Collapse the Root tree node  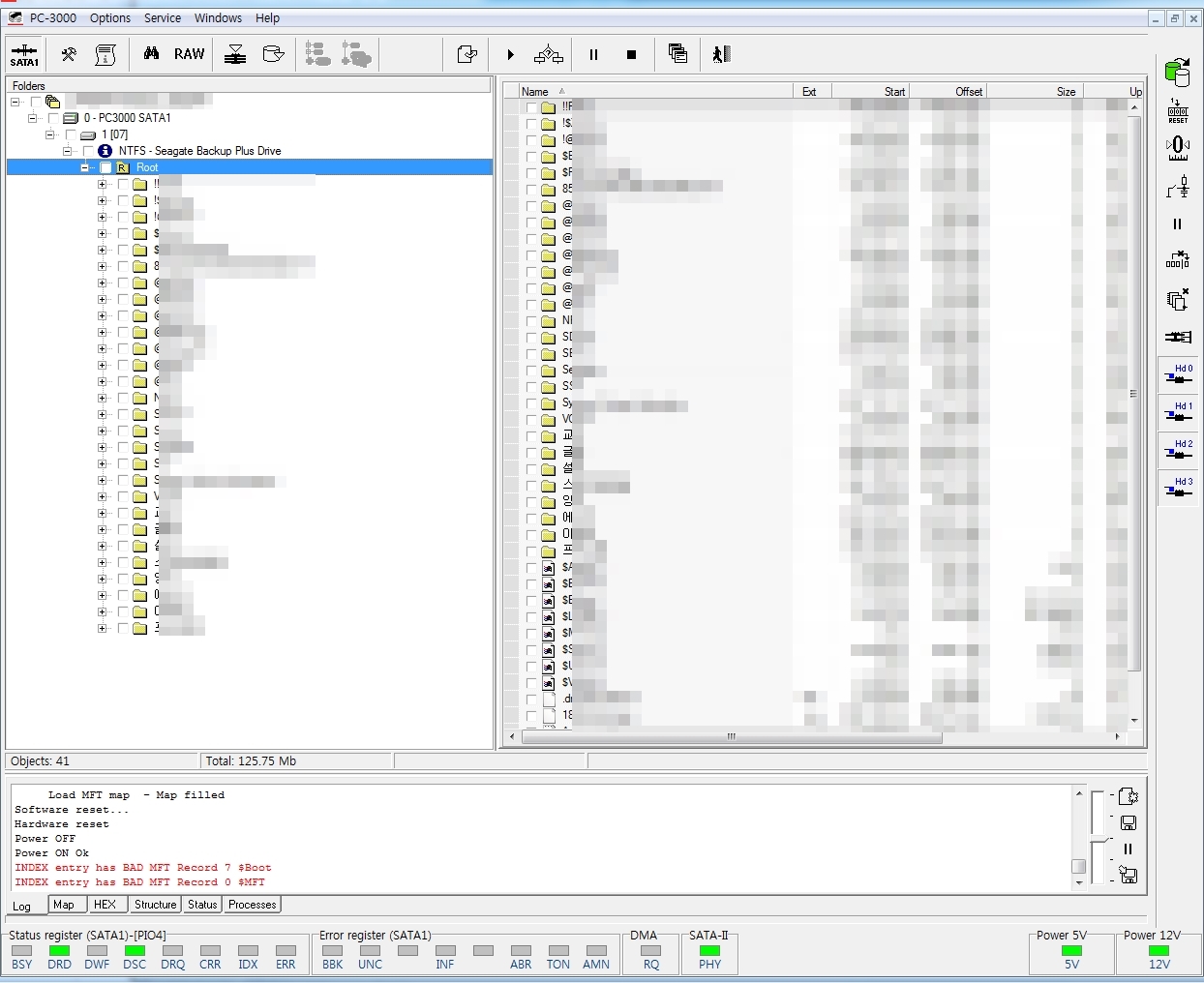coord(85,168)
